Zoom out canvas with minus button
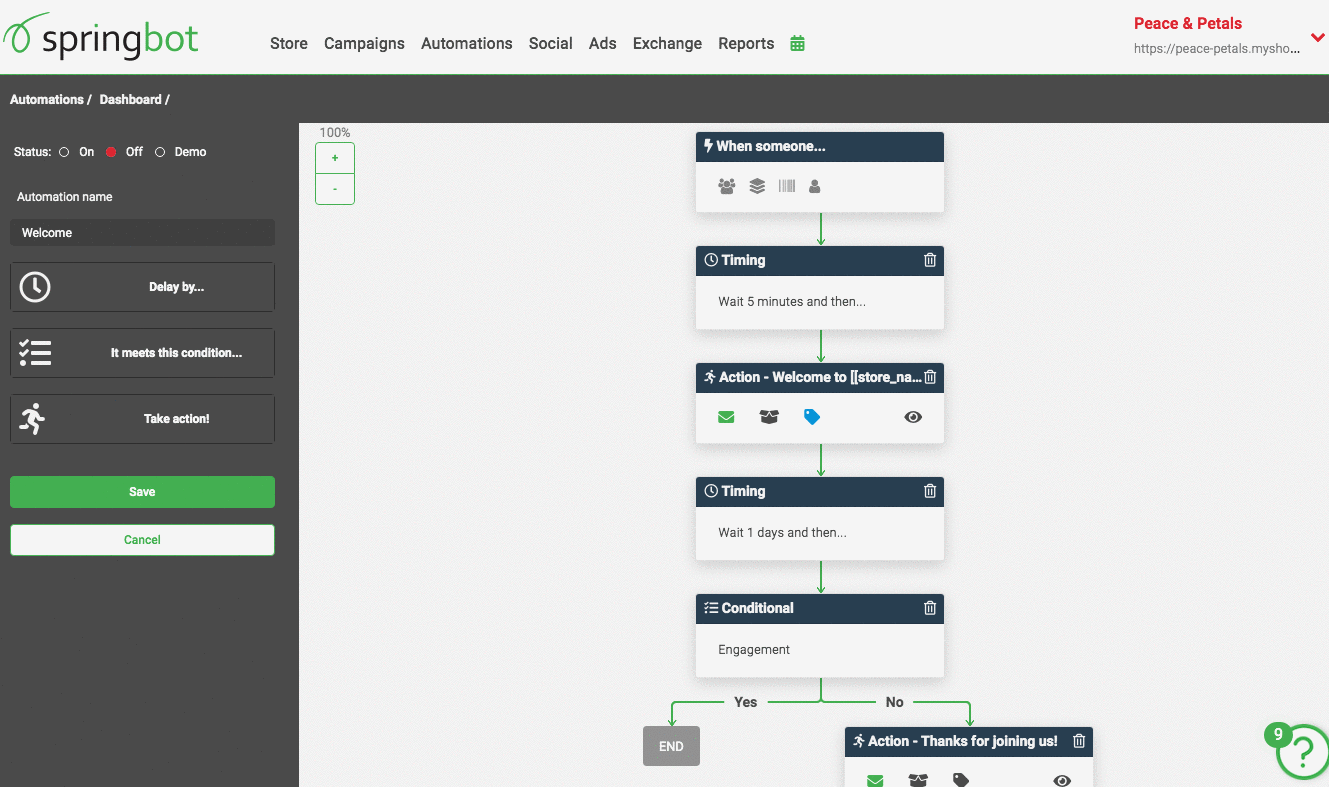 335,189
